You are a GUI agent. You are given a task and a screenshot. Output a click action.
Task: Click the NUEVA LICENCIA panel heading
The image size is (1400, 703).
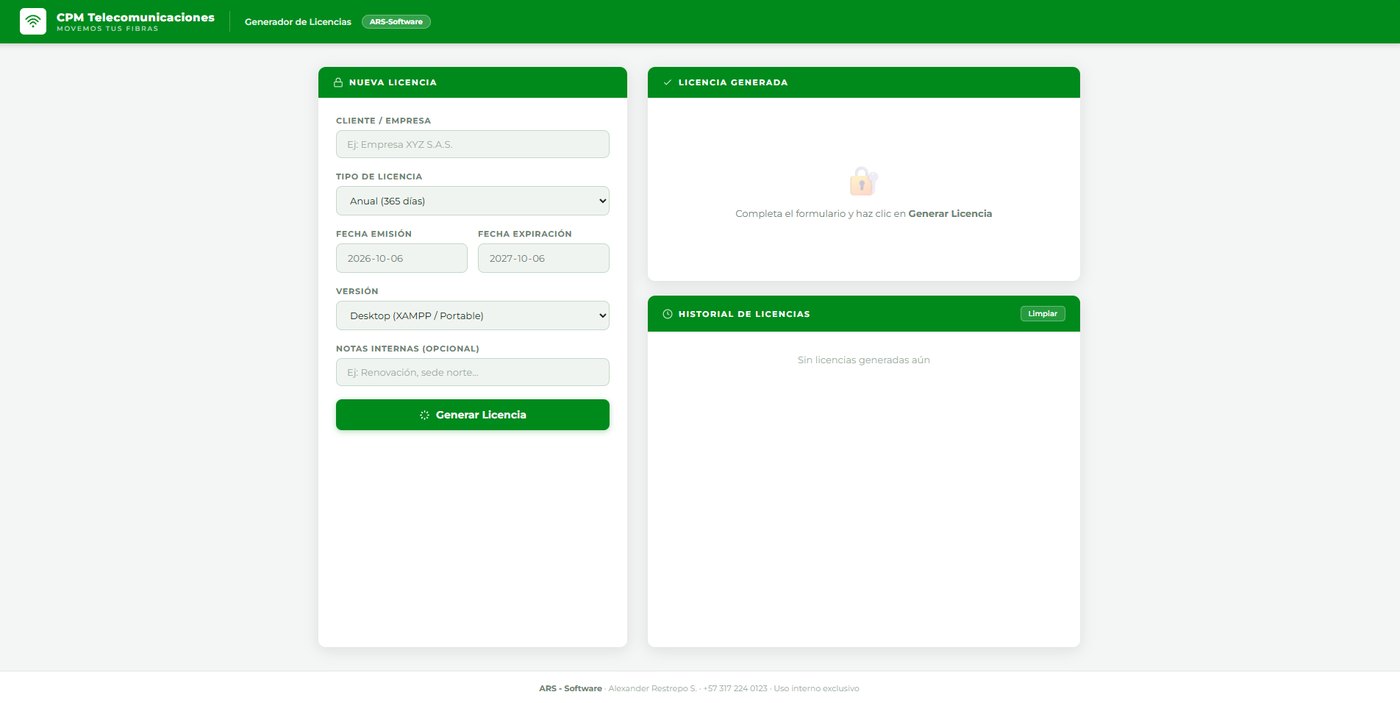pyautogui.click(x=393, y=83)
